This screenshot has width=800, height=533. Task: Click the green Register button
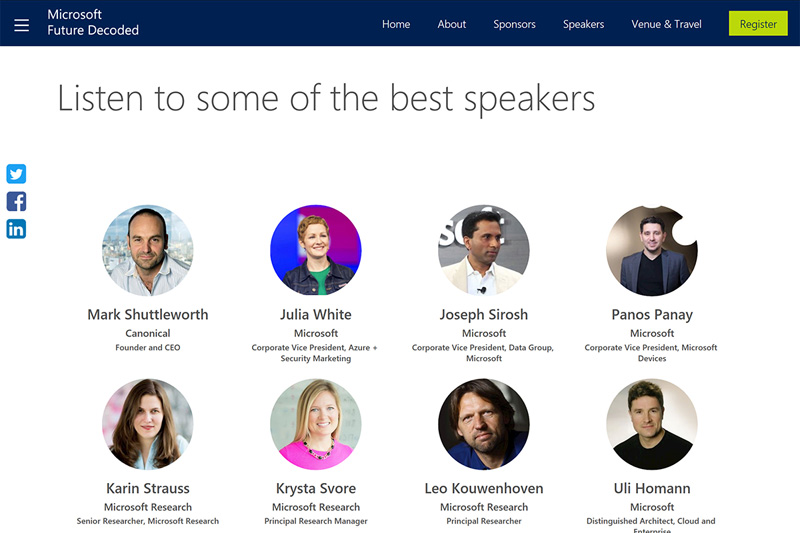coord(758,23)
